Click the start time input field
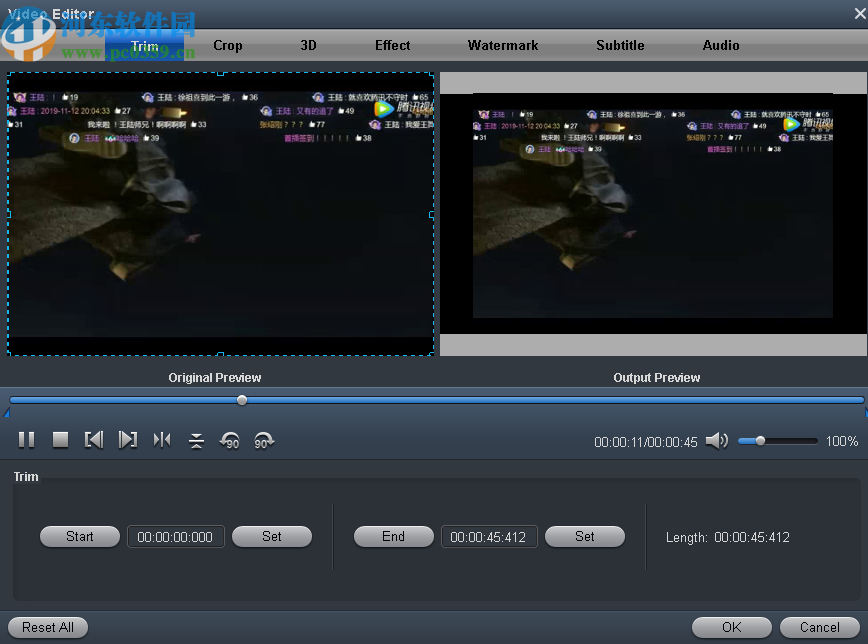This screenshot has width=868, height=644. pyautogui.click(x=175, y=536)
